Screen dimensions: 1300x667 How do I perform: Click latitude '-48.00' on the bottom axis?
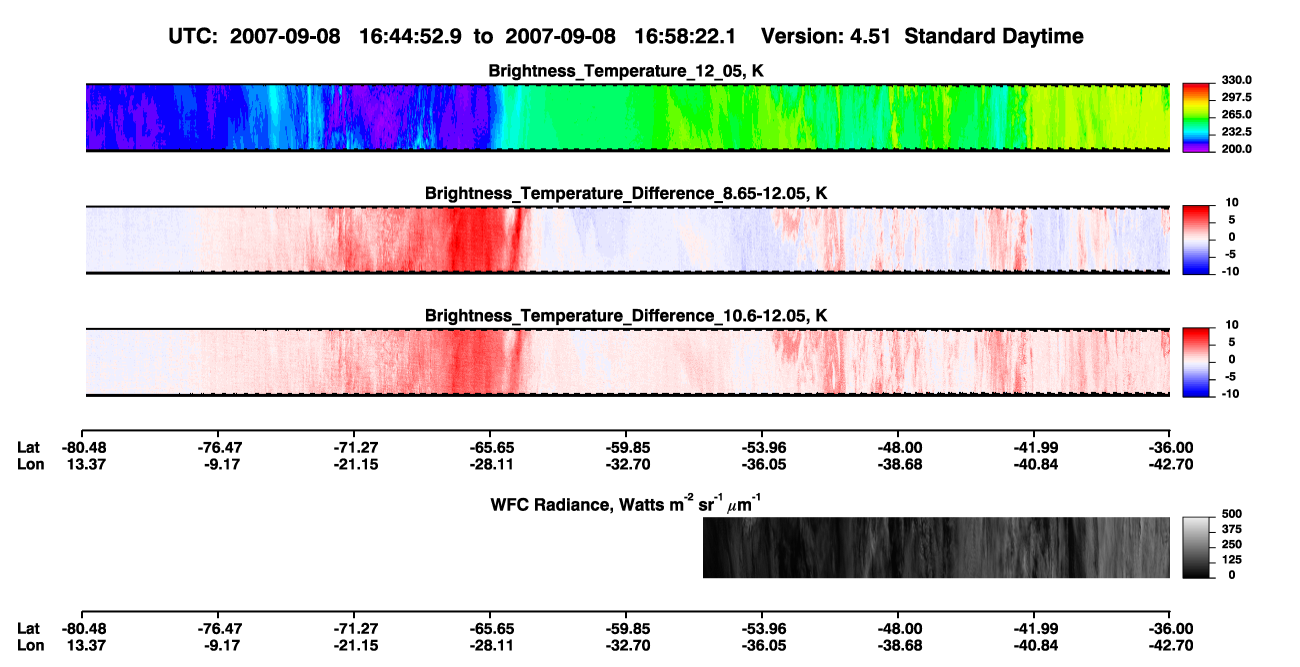(898, 628)
